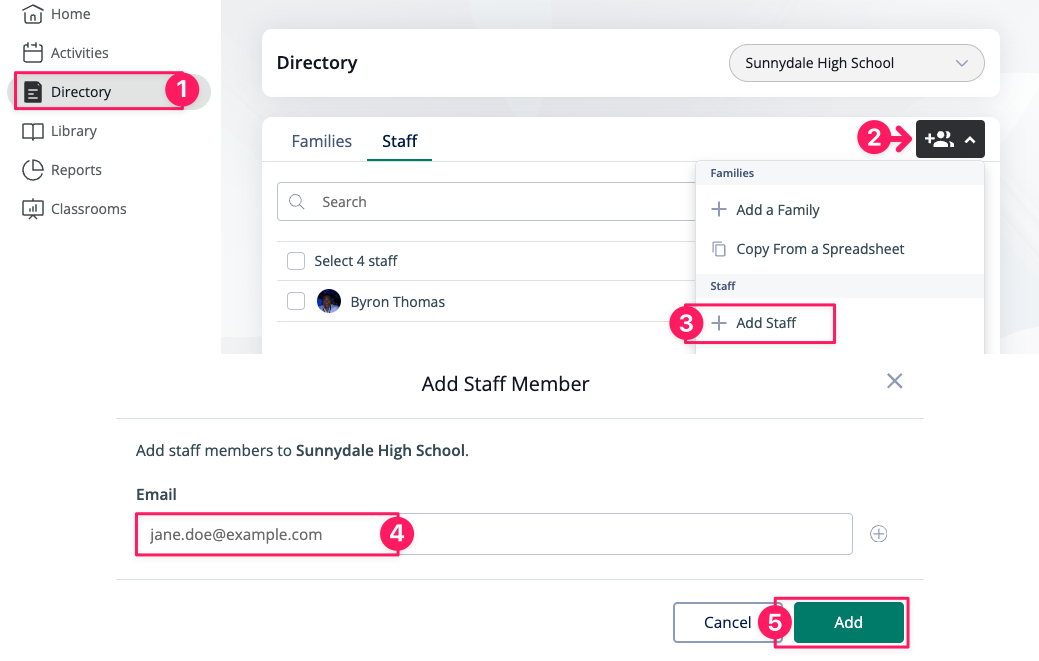Click the search magnifier icon

(296, 202)
